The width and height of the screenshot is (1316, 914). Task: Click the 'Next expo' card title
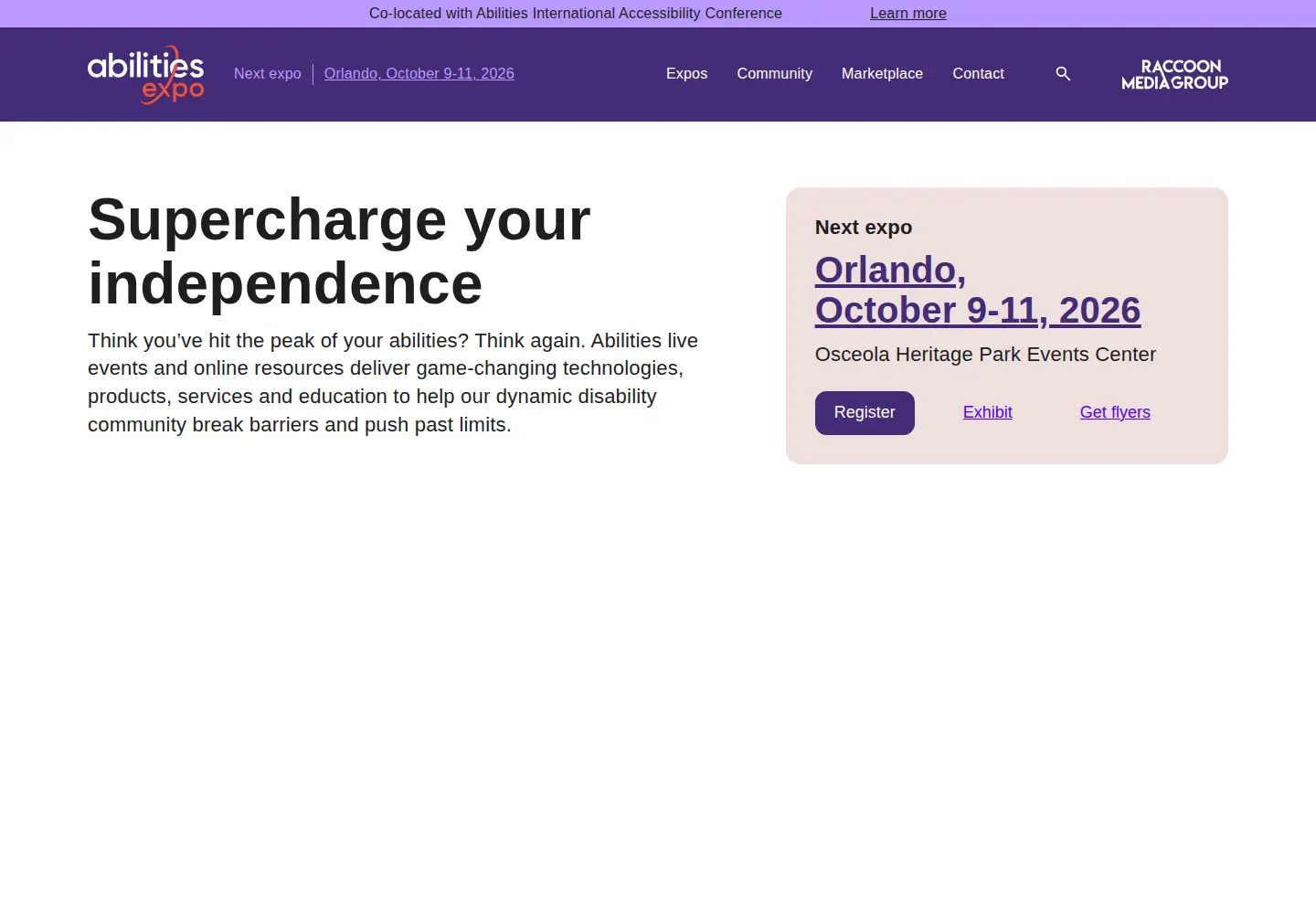pyautogui.click(x=864, y=228)
